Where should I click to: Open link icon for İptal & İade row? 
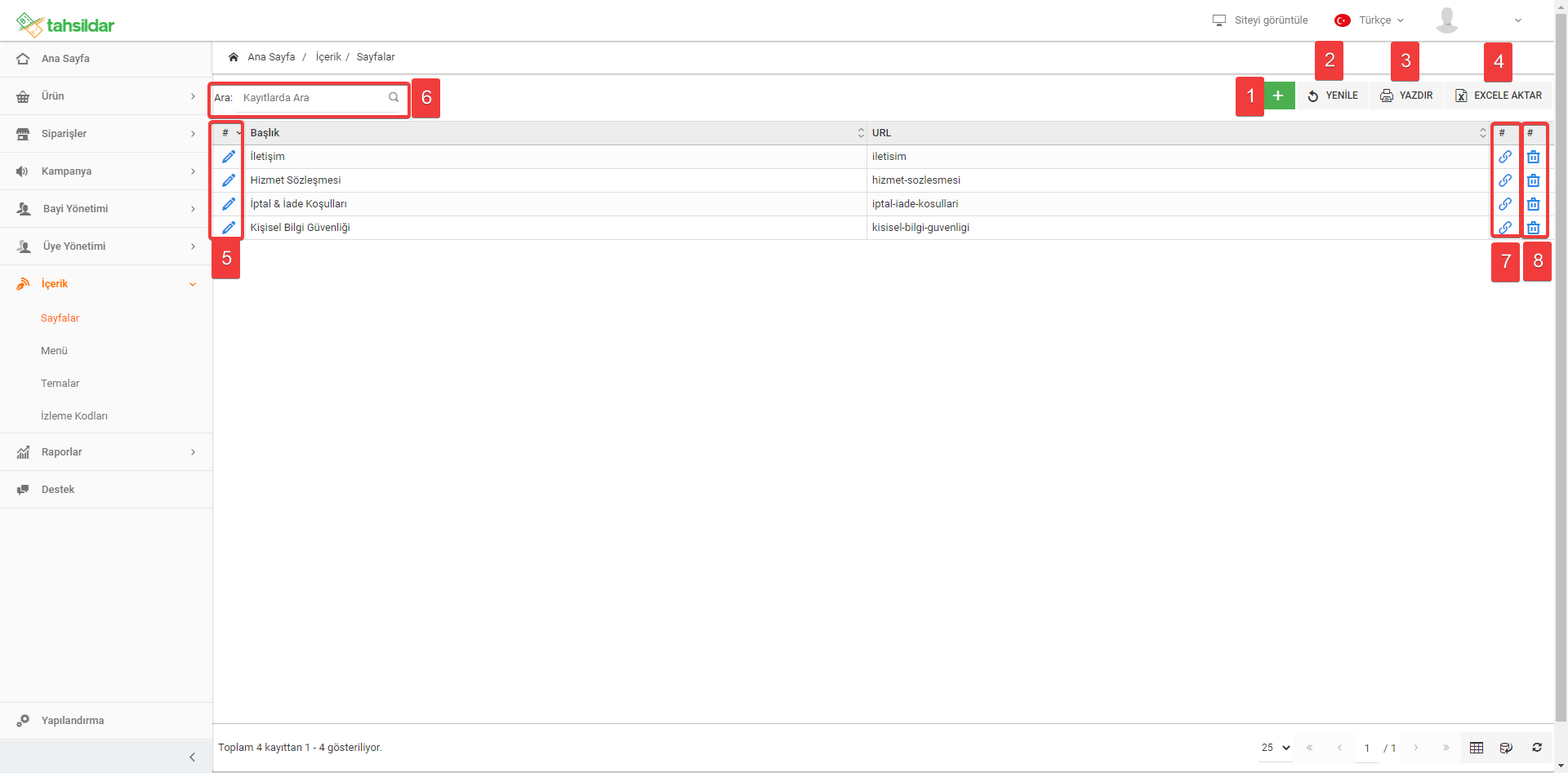point(1505,204)
